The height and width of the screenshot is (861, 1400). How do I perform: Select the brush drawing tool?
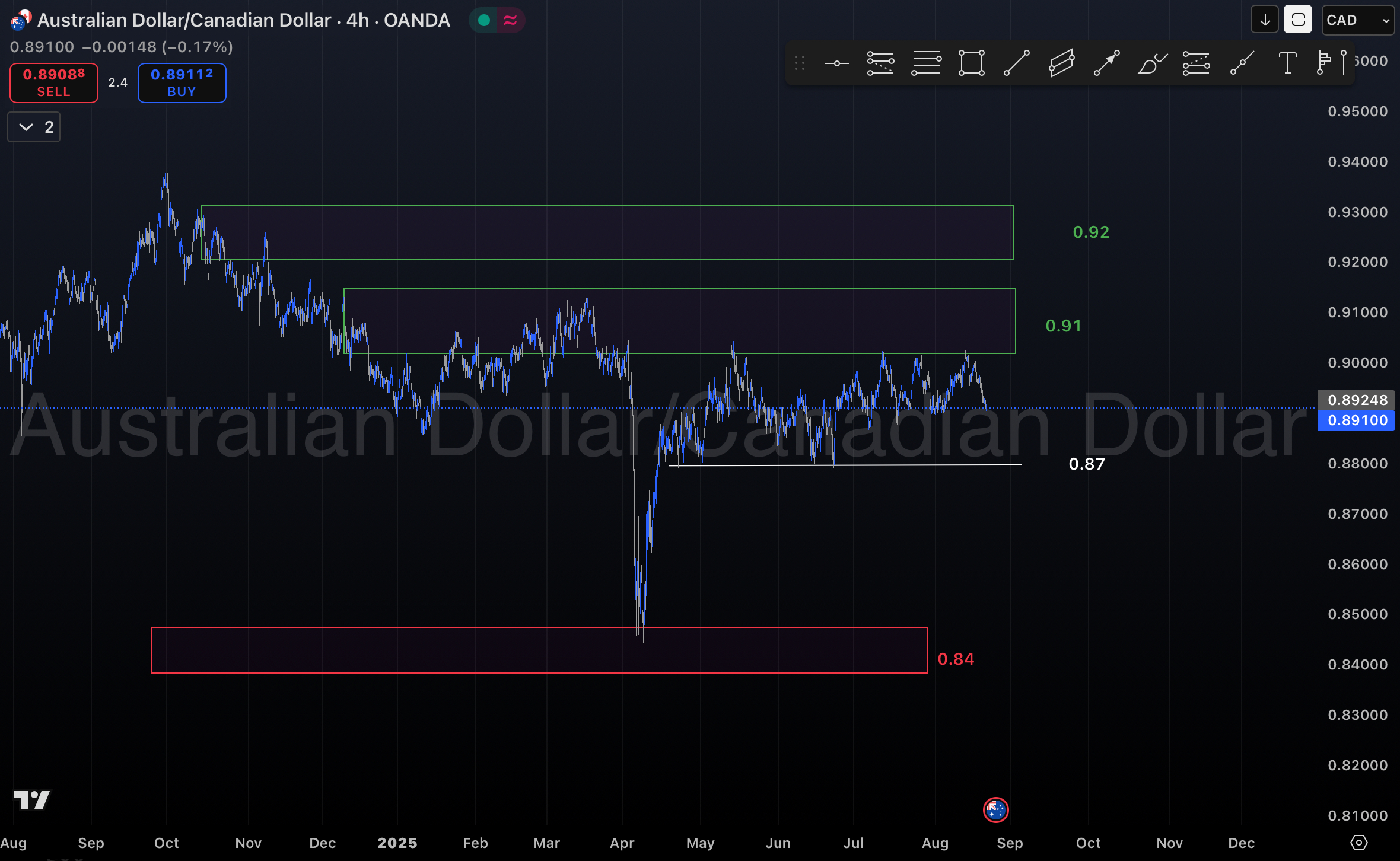[x=1152, y=63]
